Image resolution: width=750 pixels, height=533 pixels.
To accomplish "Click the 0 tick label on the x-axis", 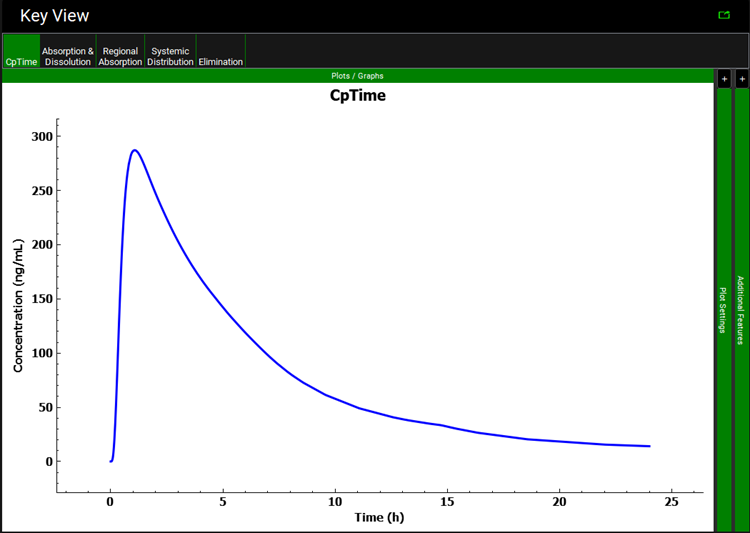I will (x=110, y=501).
